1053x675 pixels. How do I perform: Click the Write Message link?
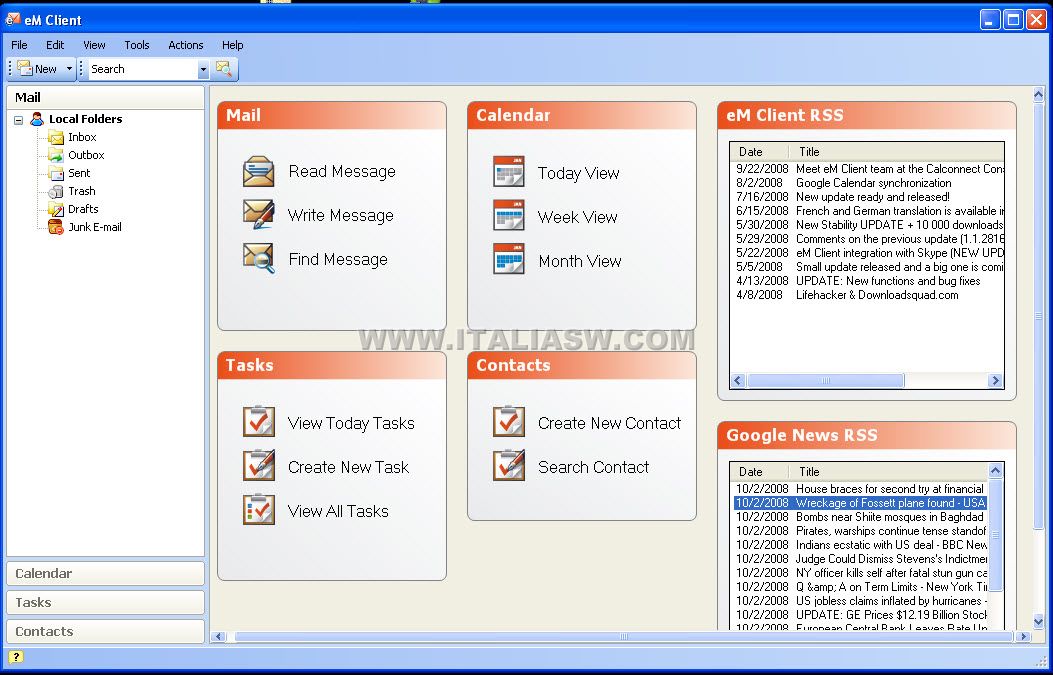340,216
